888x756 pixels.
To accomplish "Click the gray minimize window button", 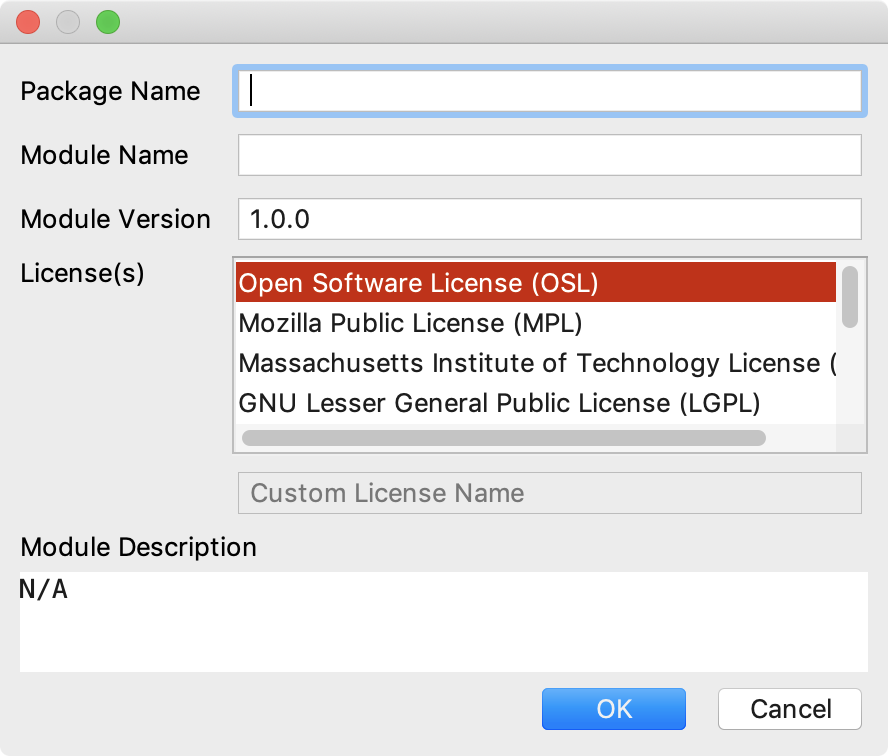I will (68, 22).
